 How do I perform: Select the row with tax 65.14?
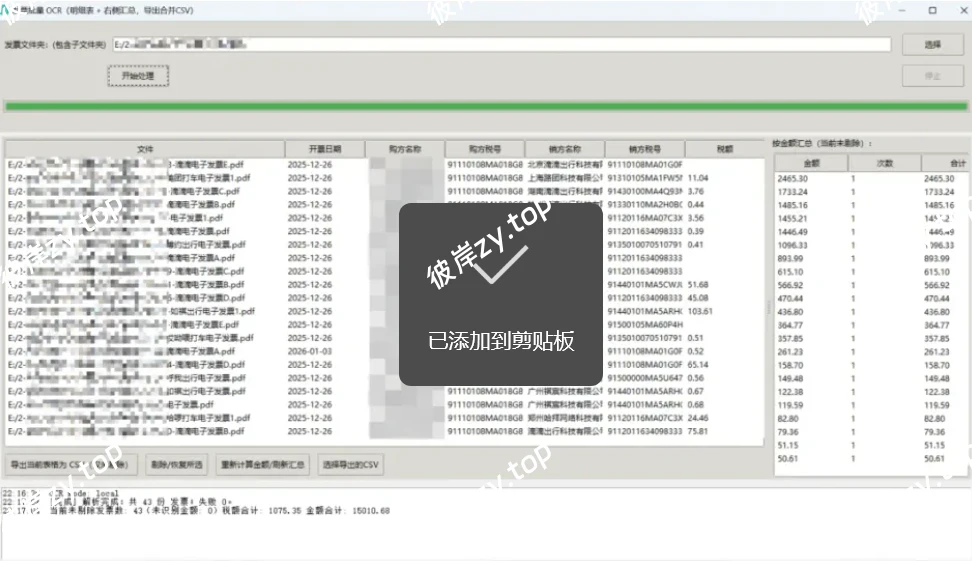(x=384, y=364)
